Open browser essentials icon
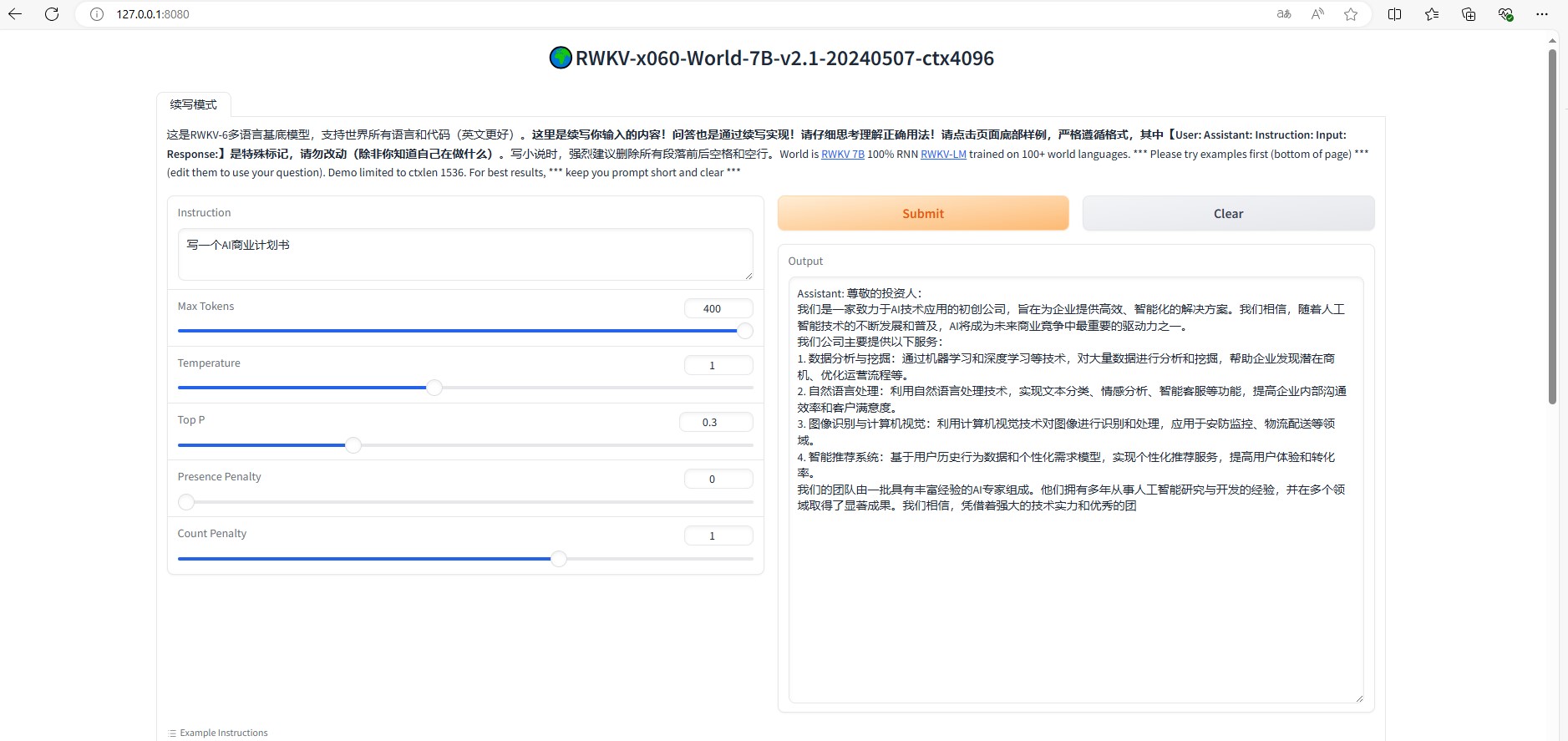 (x=1505, y=14)
